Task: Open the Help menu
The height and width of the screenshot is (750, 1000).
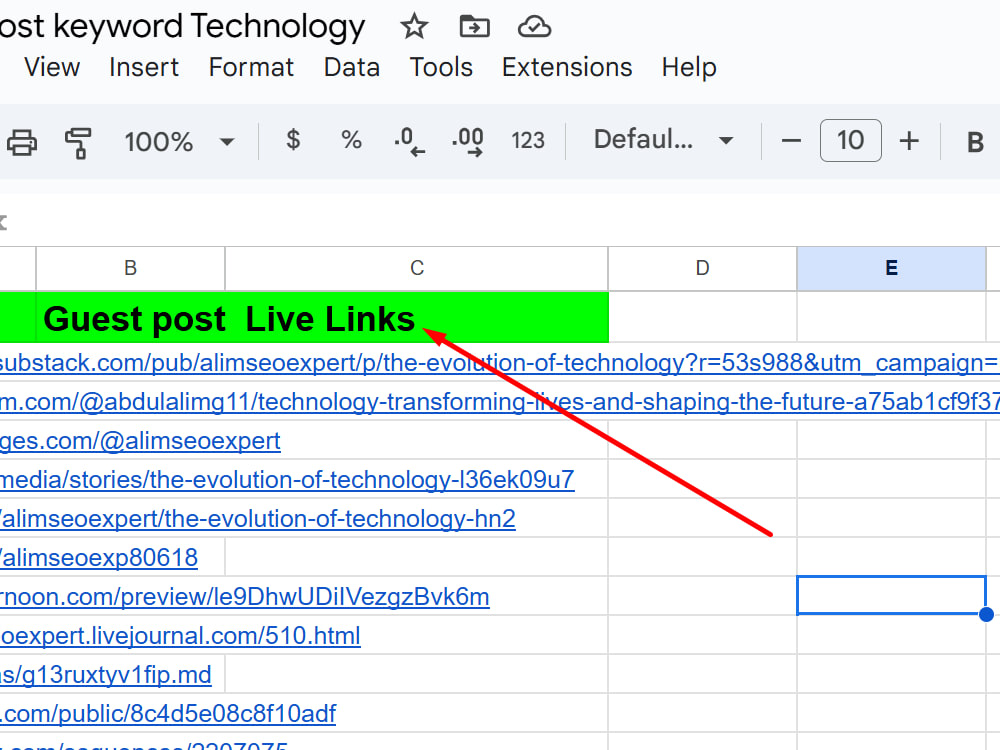Action: tap(689, 67)
